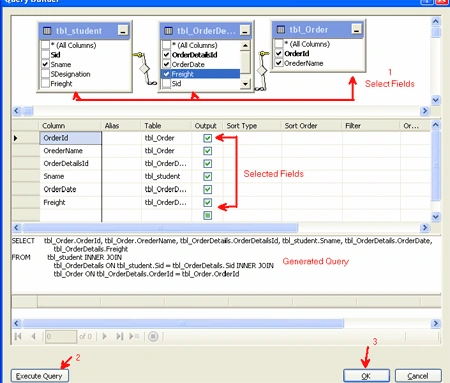The image size is (450, 383).
Task: Click grid pane vertical scroll down arrow
Action: click(436, 217)
